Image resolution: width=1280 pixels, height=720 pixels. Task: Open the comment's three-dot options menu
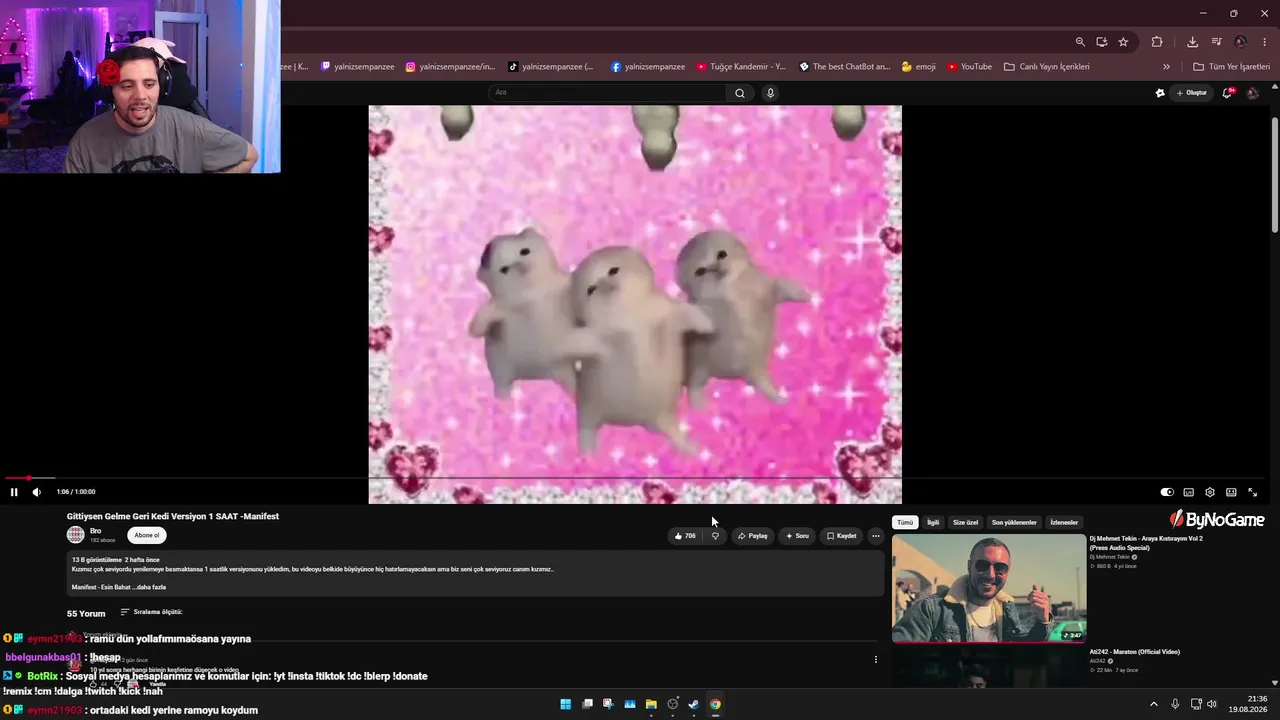pyautogui.click(x=876, y=659)
